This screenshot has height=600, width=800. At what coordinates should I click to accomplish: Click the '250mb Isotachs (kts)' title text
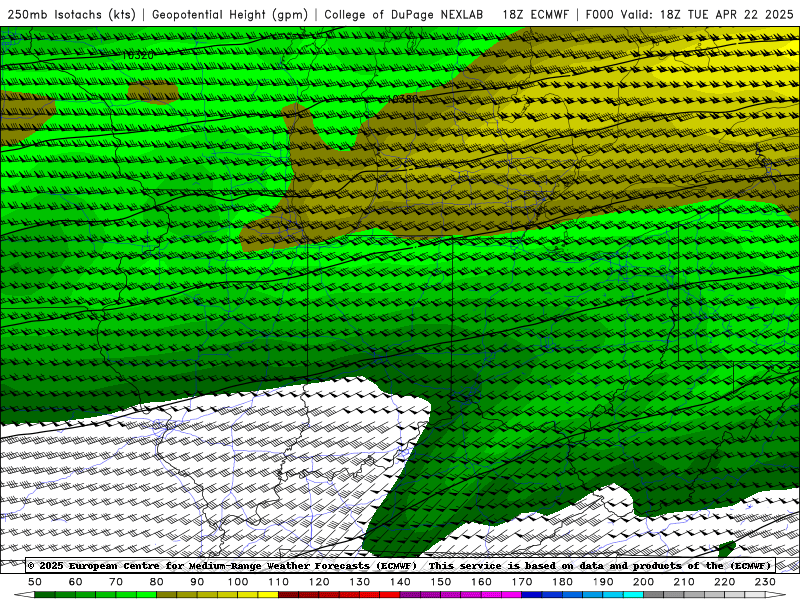coord(71,15)
